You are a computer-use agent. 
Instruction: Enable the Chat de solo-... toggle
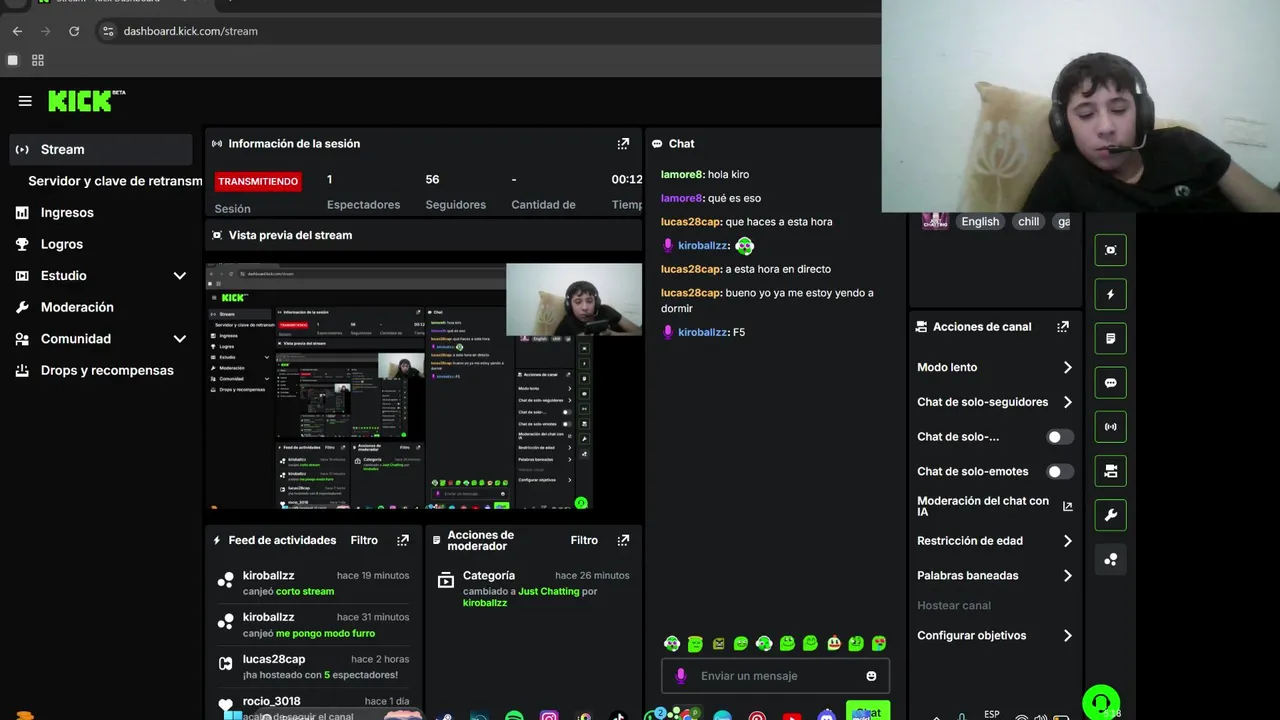click(1059, 437)
